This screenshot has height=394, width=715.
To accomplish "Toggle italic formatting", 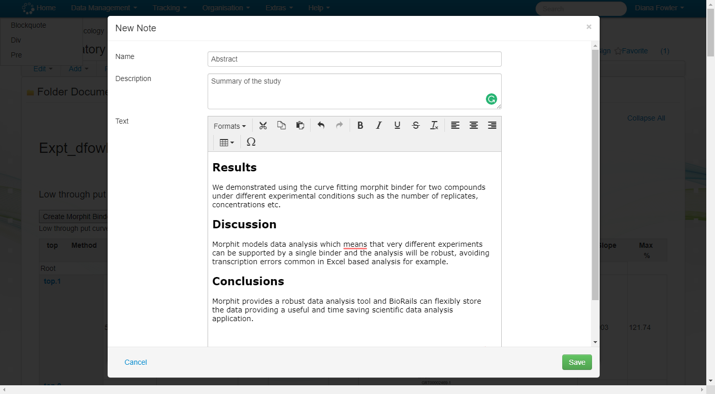I will pyautogui.click(x=378, y=125).
